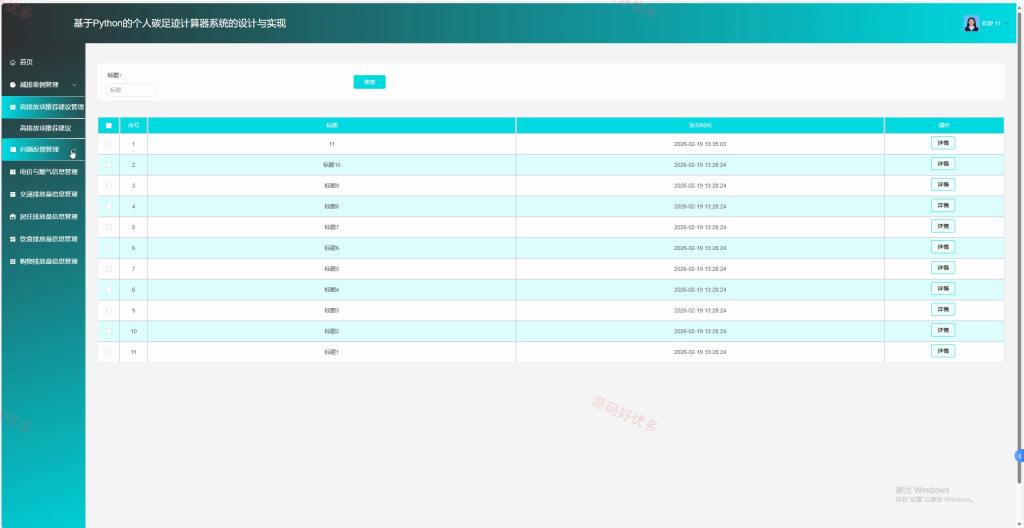Select row 7 with its checkbox
1024x528 pixels.
[x=109, y=269]
